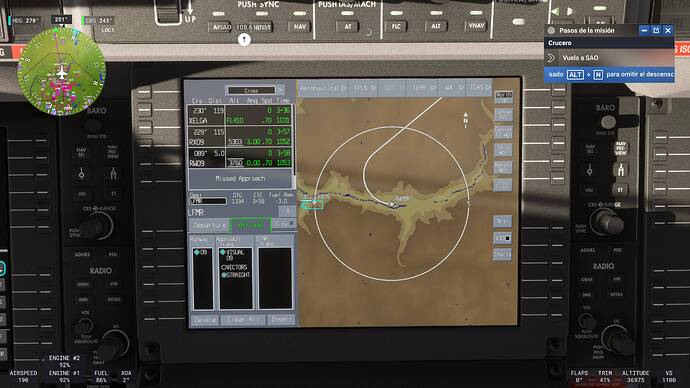Switch to the Departure tab
This screenshot has height=388, width=690.
click(x=209, y=225)
